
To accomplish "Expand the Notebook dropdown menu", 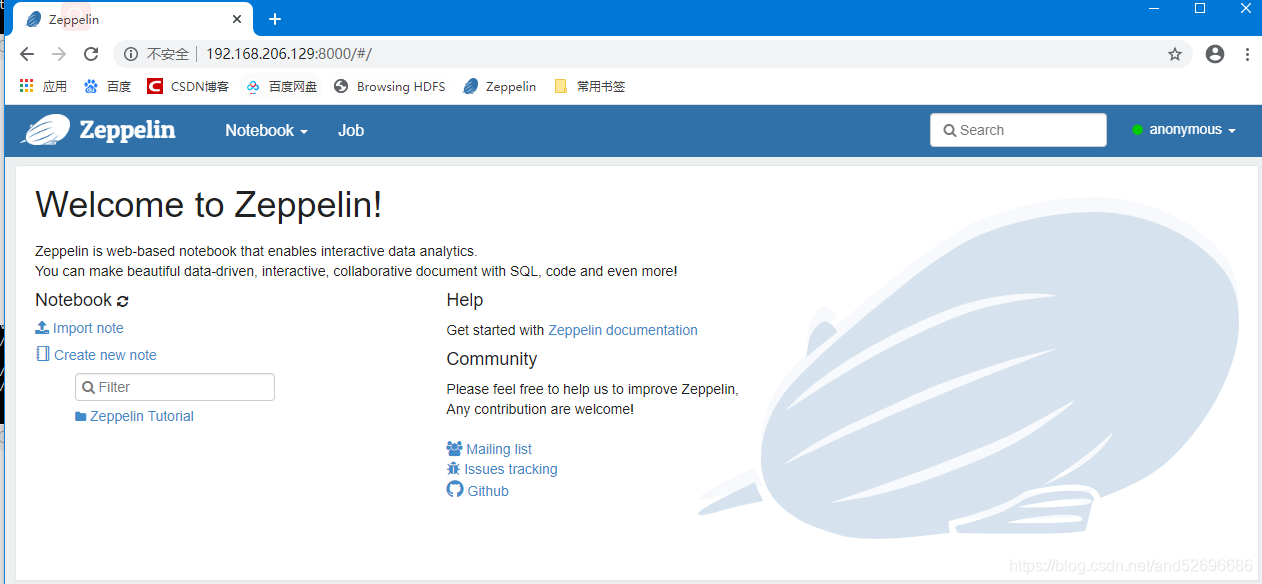I will [266, 130].
